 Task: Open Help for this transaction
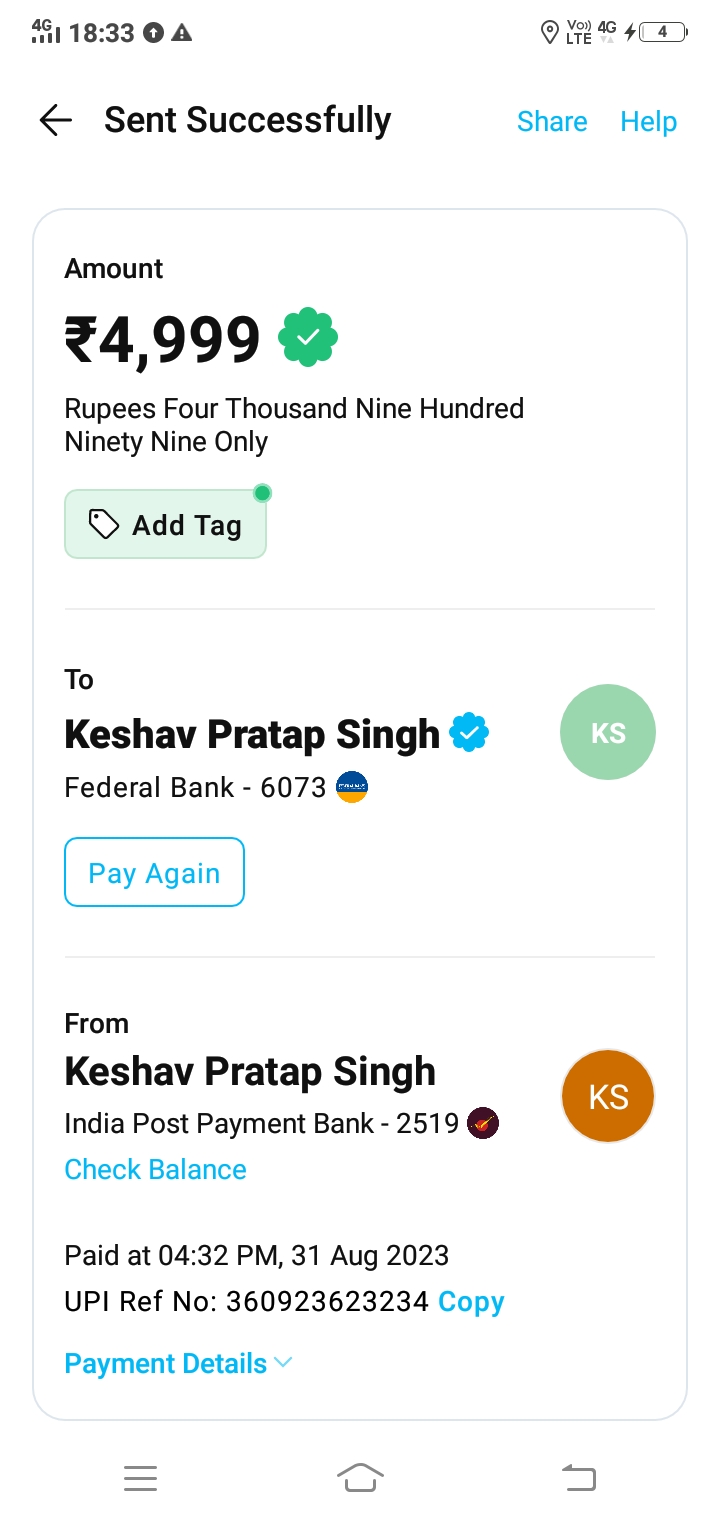point(649,121)
